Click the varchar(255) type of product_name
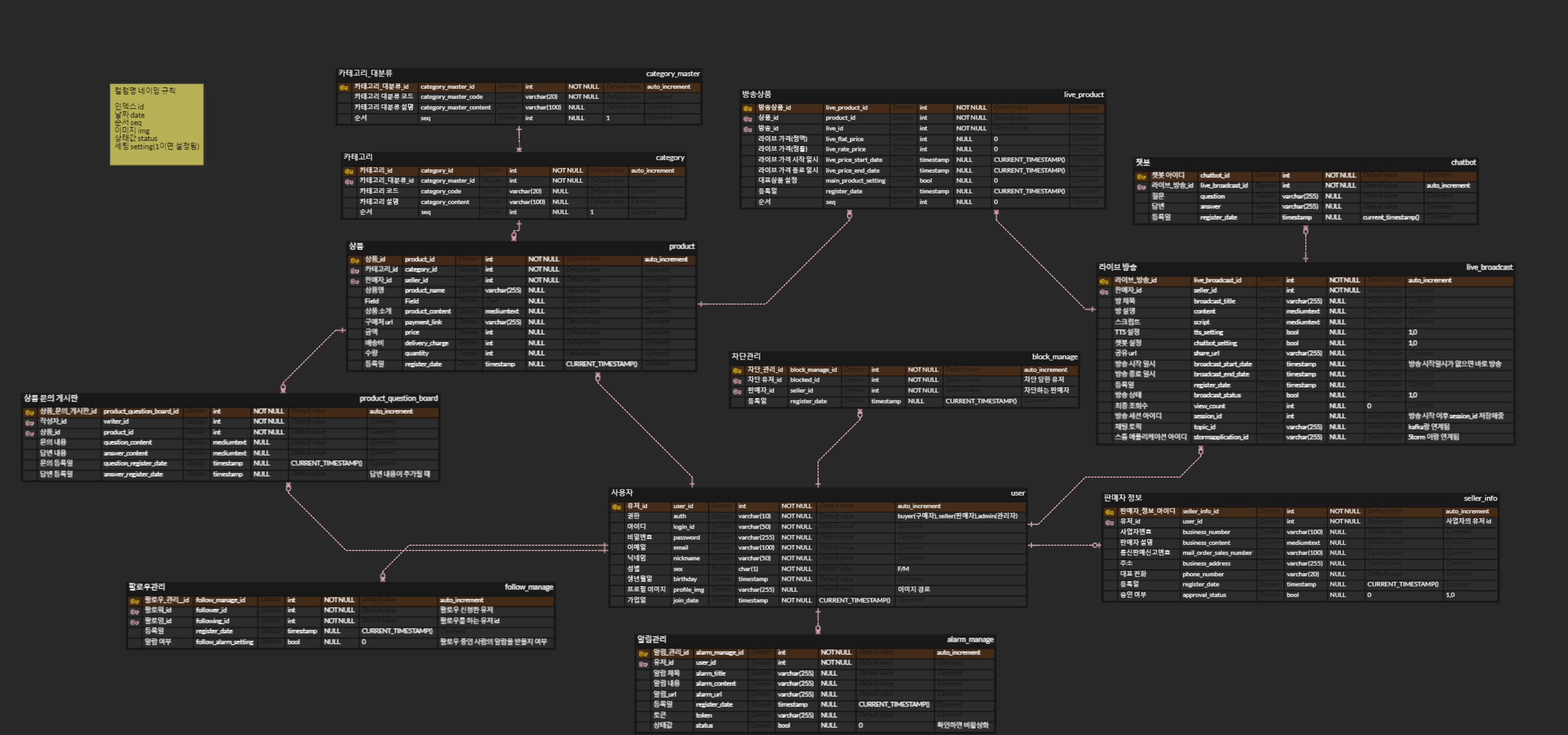This screenshot has width=1568, height=735. point(503,291)
